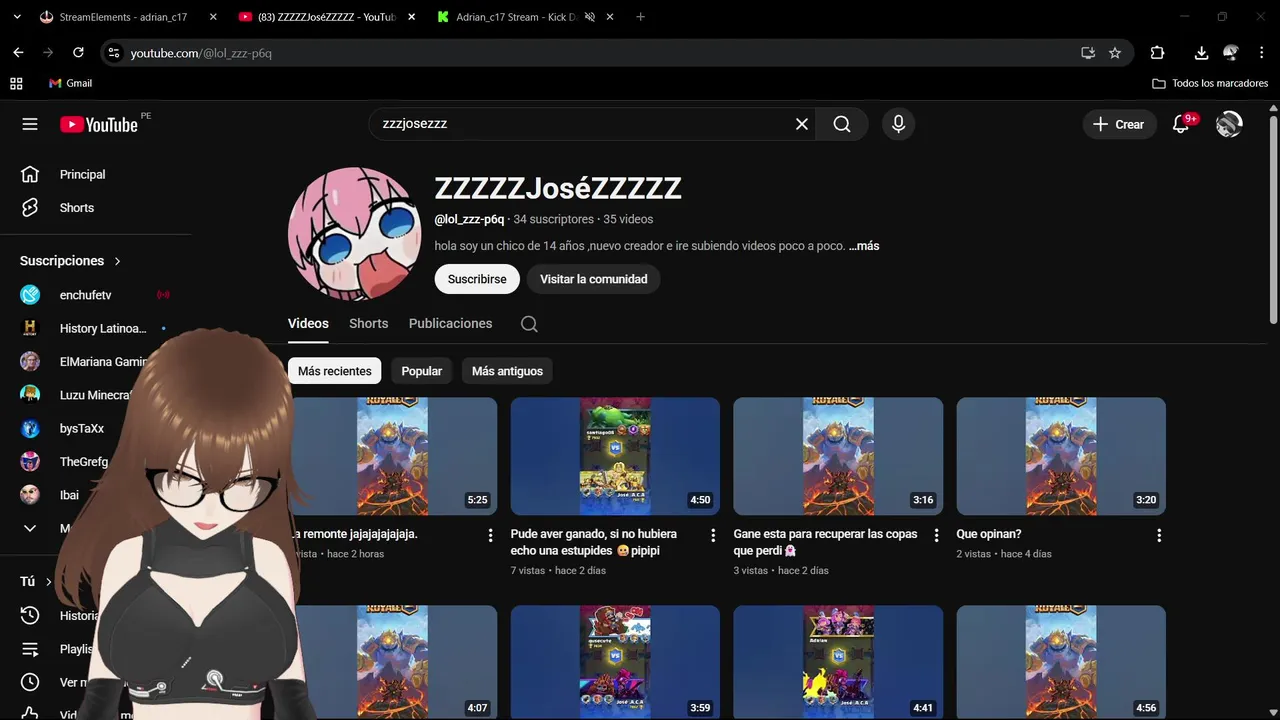Open browser downloads icon
Screen dimensions: 1280x720
(1201, 53)
